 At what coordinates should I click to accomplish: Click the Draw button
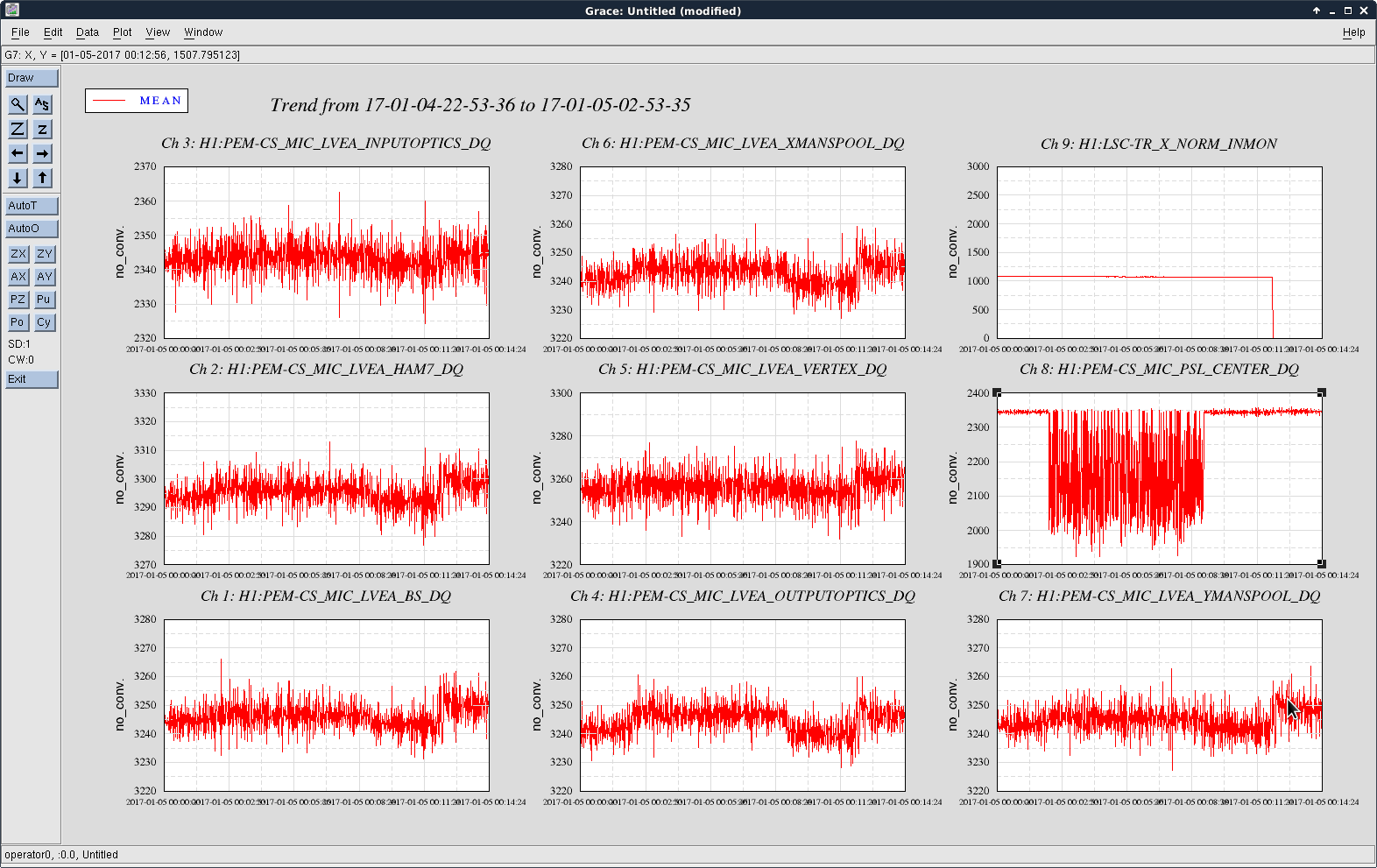tap(32, 78)
